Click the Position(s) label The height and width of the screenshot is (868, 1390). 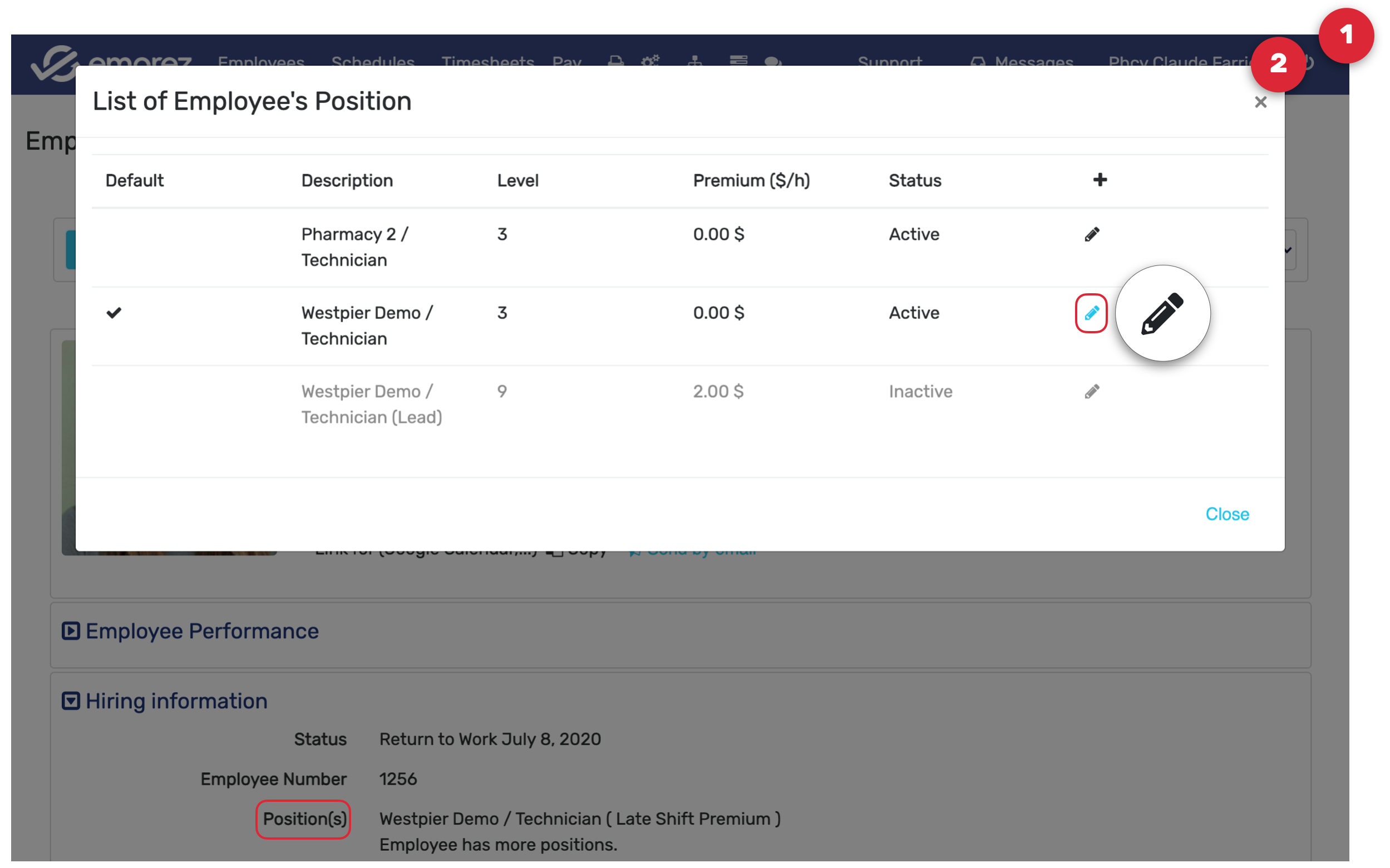click(x=304, y=818)
